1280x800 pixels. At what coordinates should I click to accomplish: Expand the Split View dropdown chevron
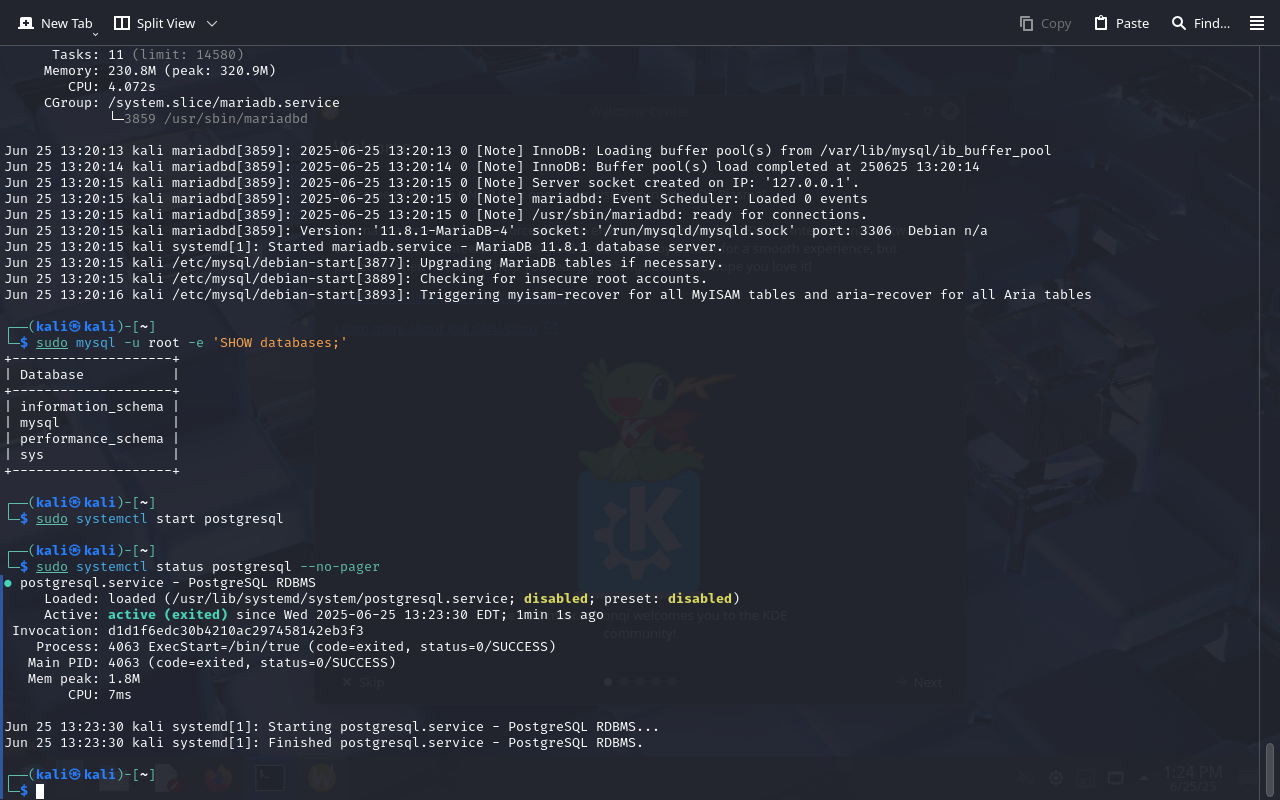point(211,23)
